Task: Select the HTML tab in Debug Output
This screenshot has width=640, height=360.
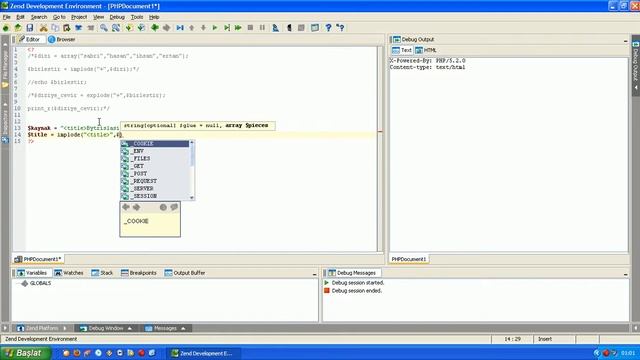Action: [426, 50]
